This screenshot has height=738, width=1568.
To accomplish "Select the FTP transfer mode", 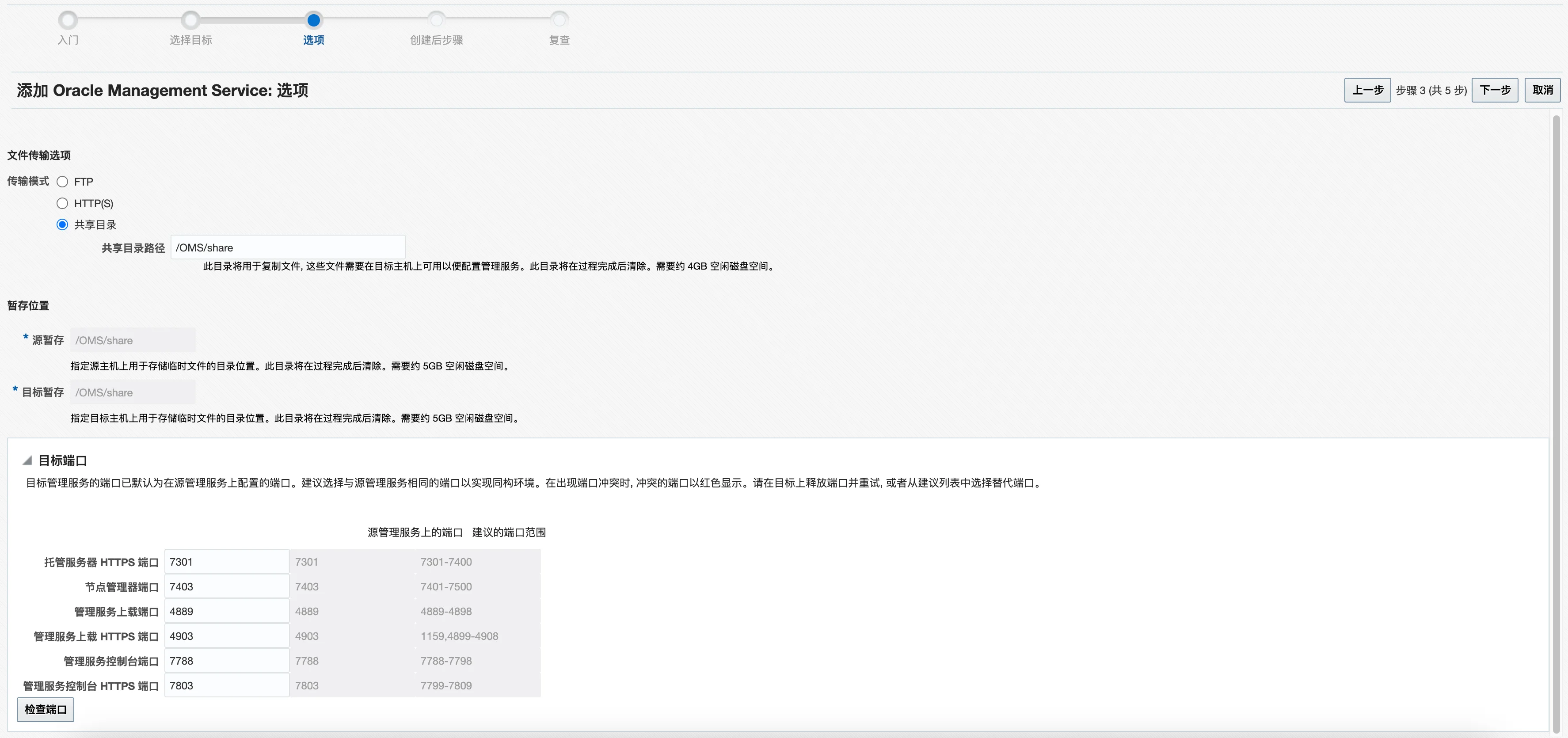I will [x=63, y=182].
